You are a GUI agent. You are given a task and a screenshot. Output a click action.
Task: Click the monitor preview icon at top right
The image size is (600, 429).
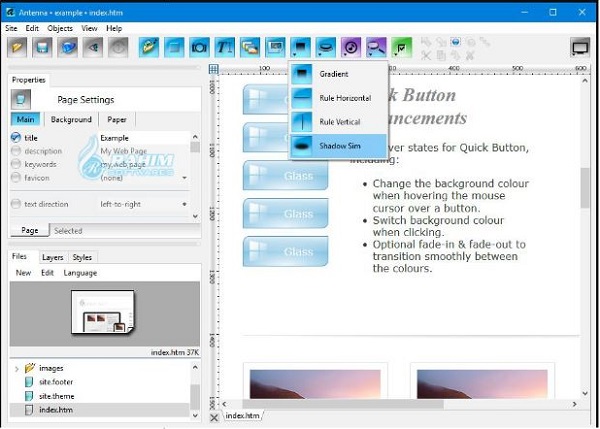[580, 47]
